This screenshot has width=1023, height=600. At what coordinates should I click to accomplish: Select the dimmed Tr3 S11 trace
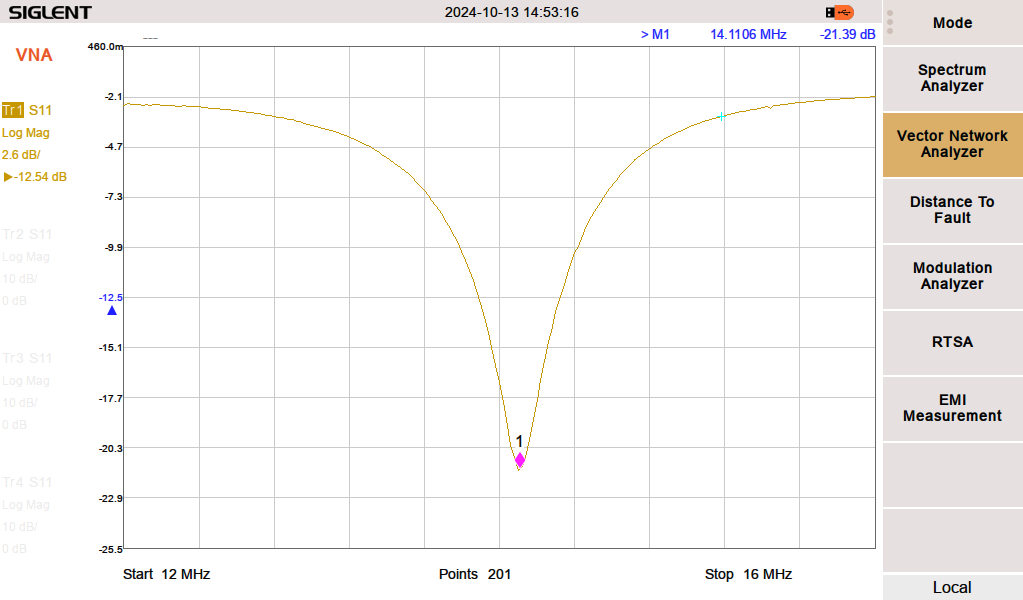[x=27, y=358]
